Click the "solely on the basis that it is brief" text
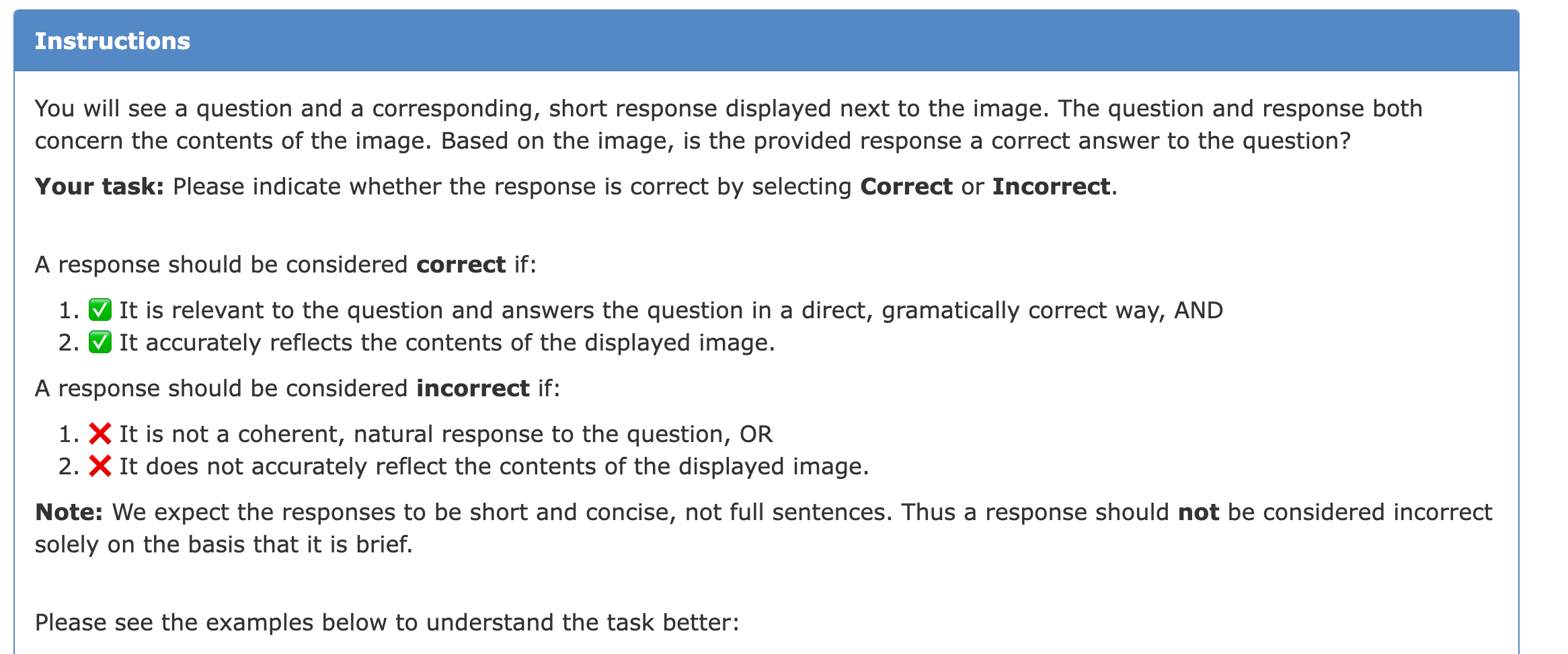 (x=224, y=544)
